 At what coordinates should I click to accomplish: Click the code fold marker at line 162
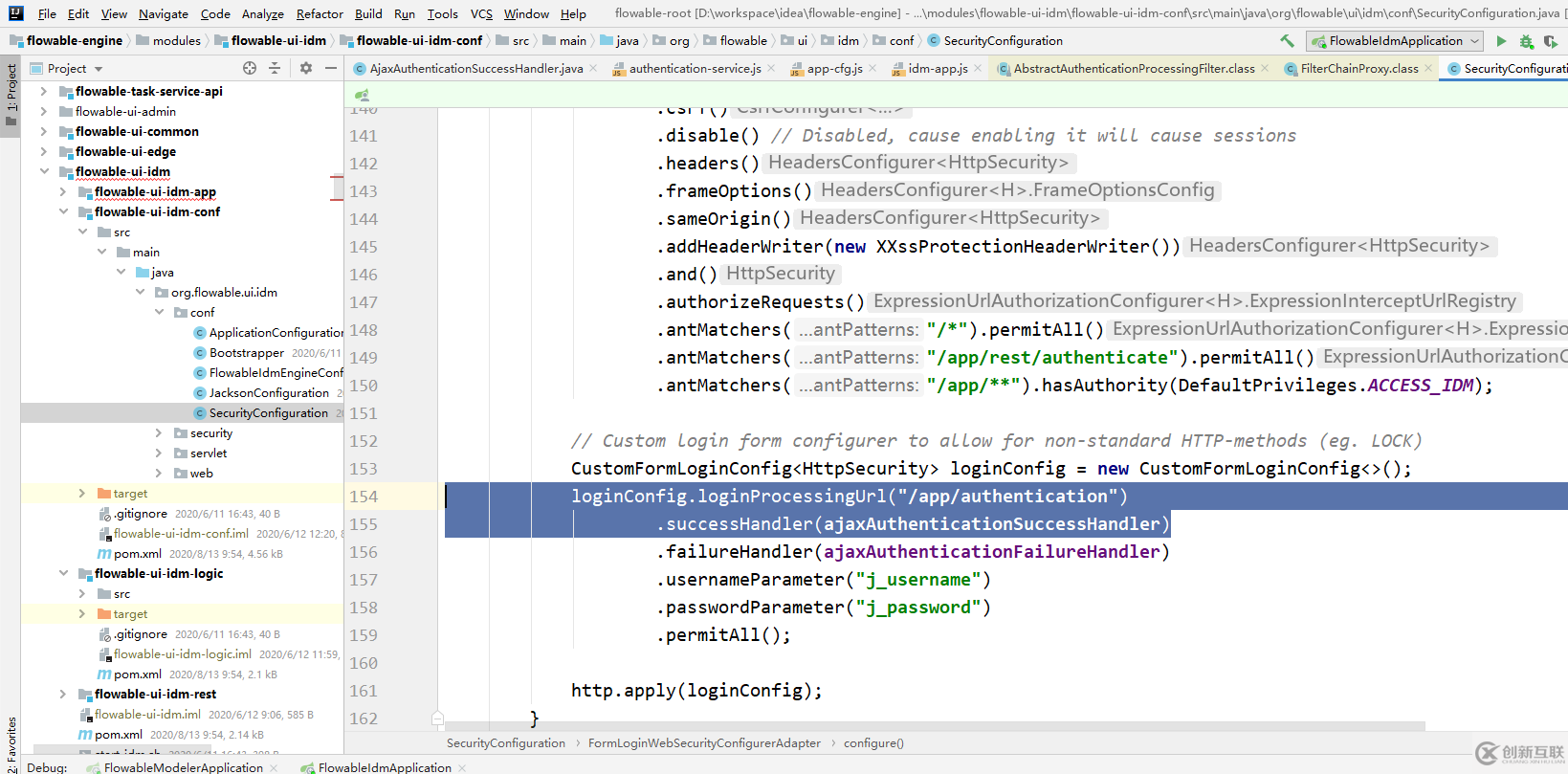(437, 719)
